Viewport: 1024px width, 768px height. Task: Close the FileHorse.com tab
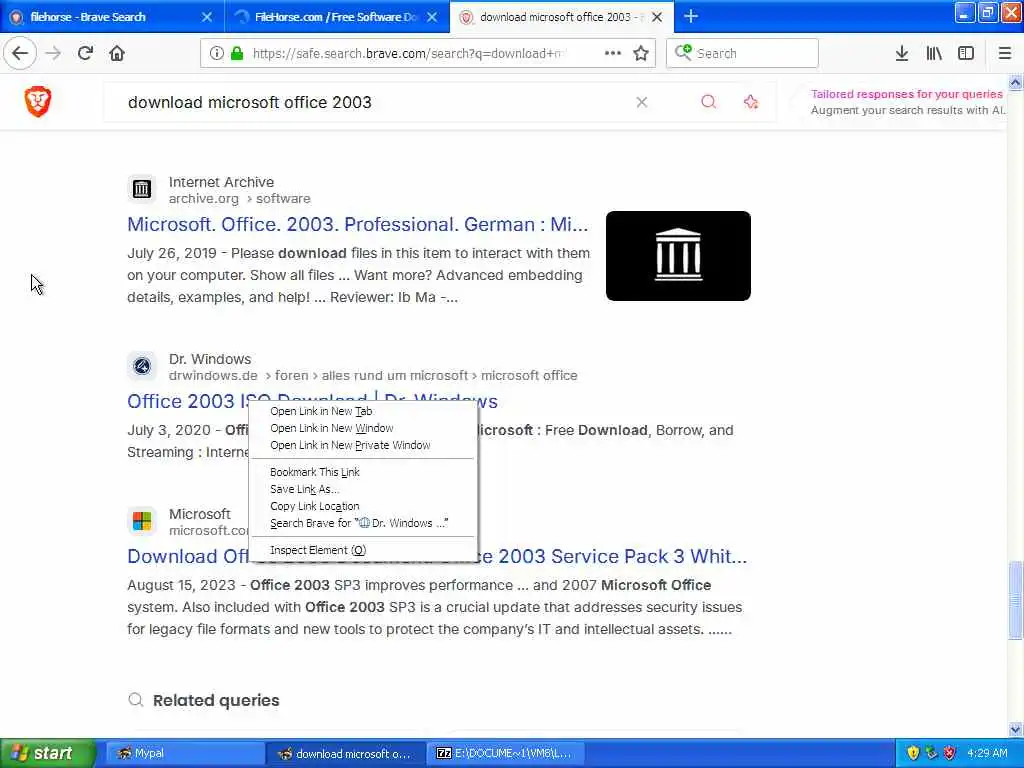point(432,17)
